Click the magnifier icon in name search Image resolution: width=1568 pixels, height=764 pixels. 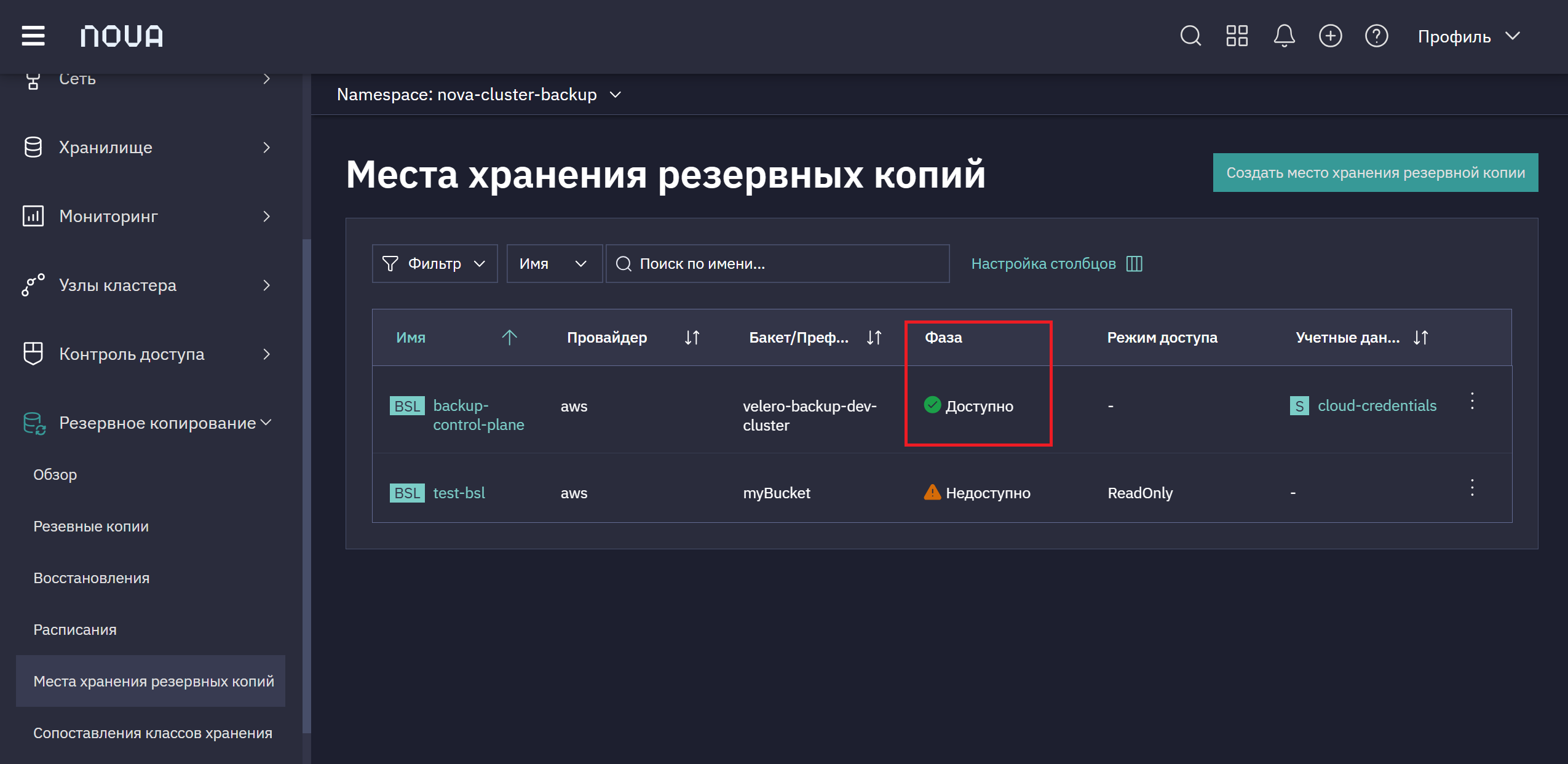pos(624,264)
